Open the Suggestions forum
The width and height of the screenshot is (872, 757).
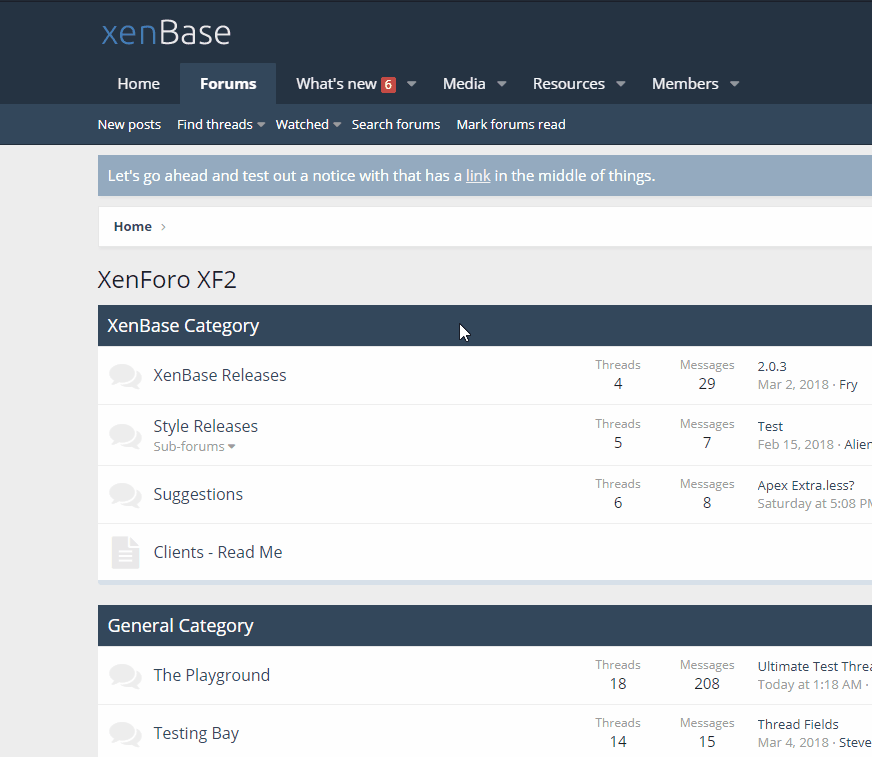tap(198, 494)
